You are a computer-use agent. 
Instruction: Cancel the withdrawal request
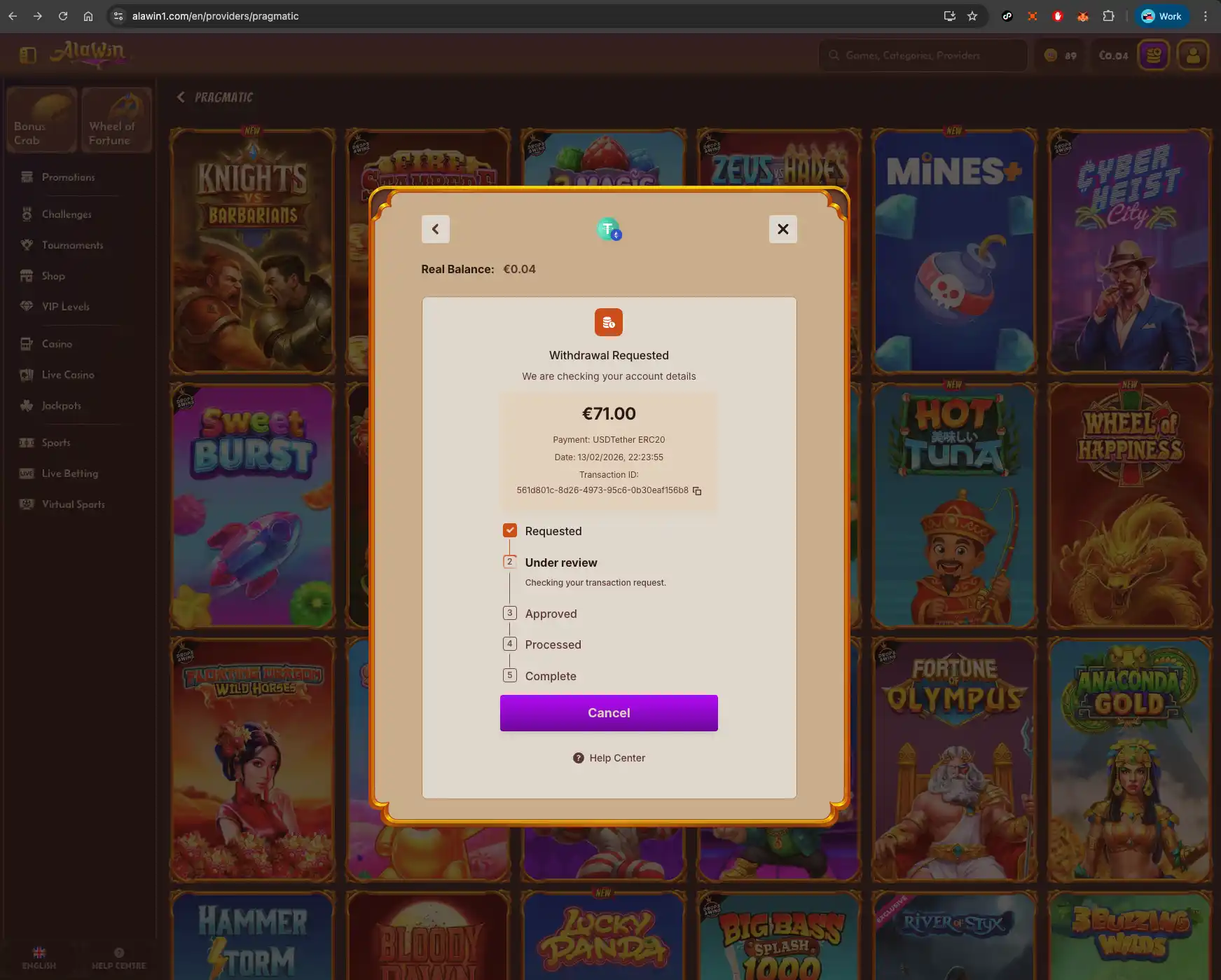(609, 713)
